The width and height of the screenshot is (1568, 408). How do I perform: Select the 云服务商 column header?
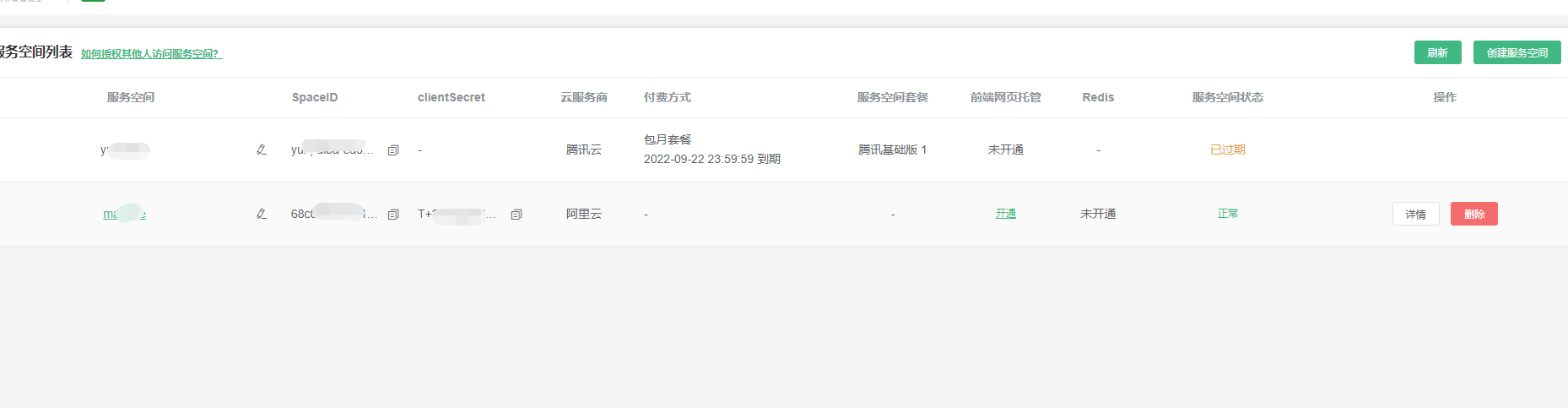pos(584,97)
